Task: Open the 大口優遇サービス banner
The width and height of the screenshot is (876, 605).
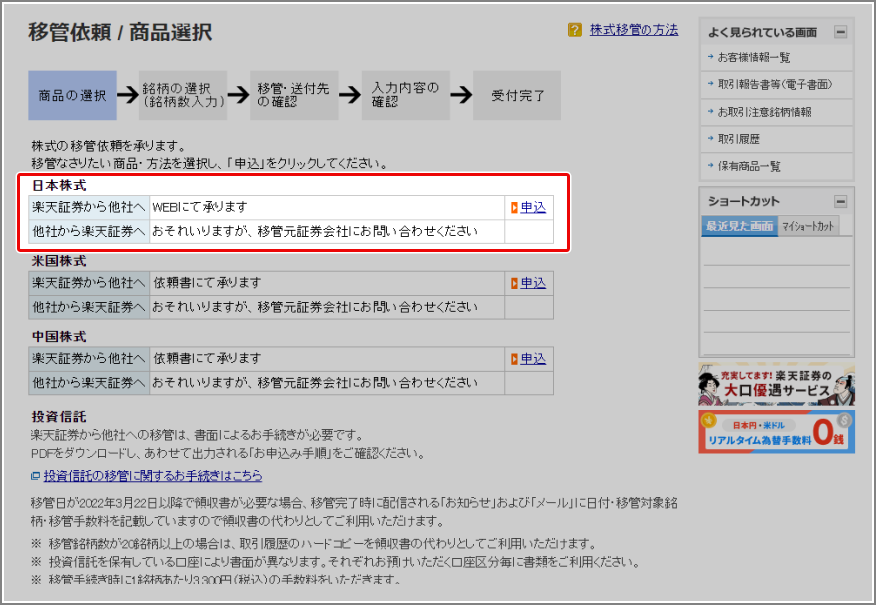Action: pyautogui.click(x=777, y=384)
